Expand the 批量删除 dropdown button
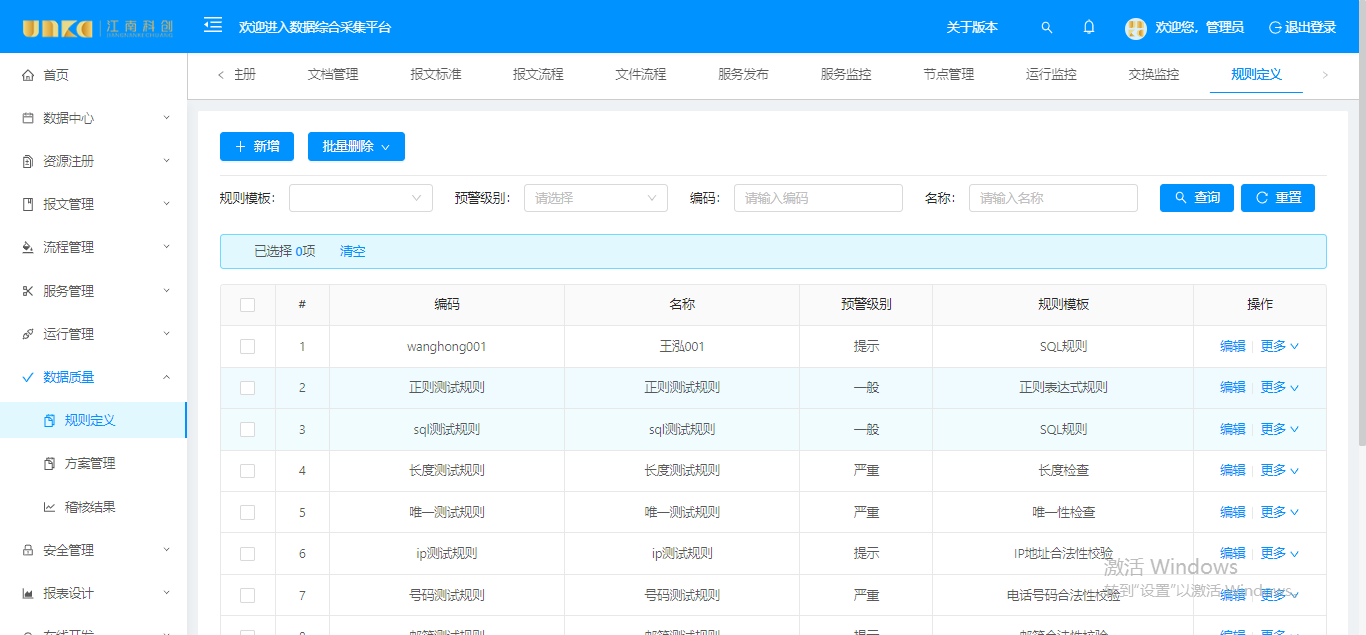This screenshot has width=1366, height=635. tap(356, 147)
